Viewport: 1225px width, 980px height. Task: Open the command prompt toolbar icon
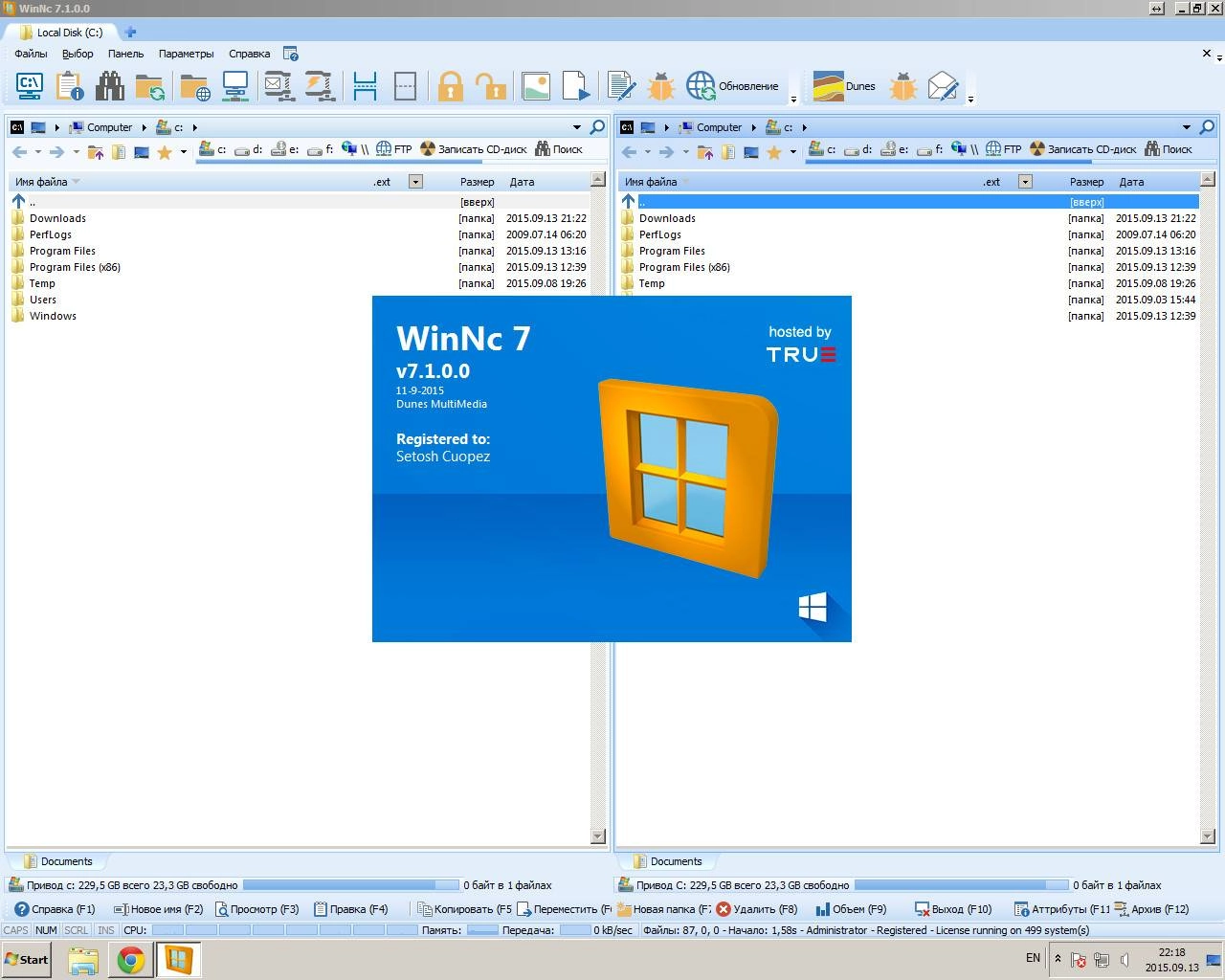[30, 86]
